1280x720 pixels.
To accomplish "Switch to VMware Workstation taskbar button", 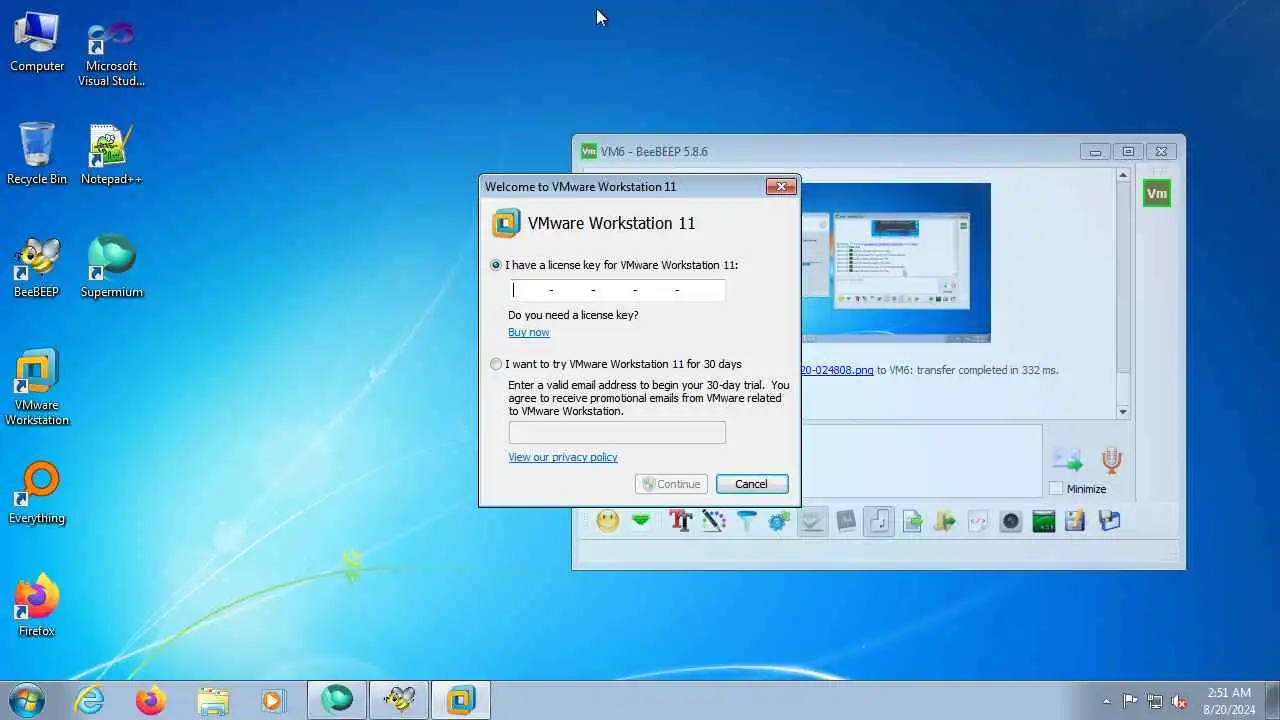I will click(461, 700).
